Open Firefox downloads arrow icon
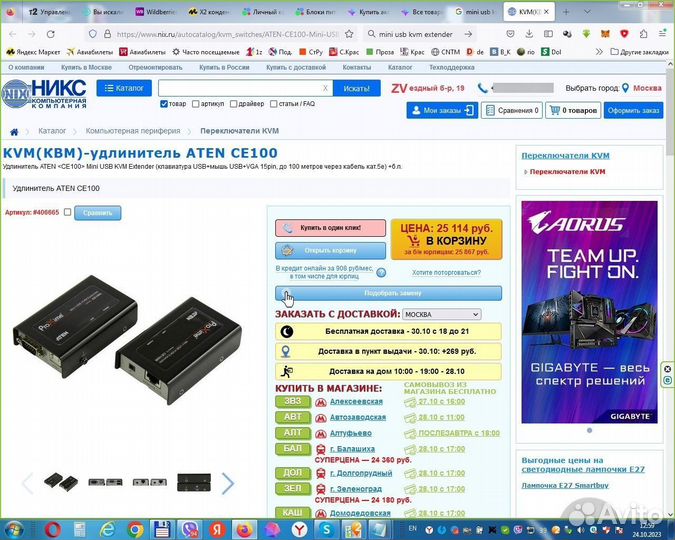The image size is (675, 540). tap(529, 34)
